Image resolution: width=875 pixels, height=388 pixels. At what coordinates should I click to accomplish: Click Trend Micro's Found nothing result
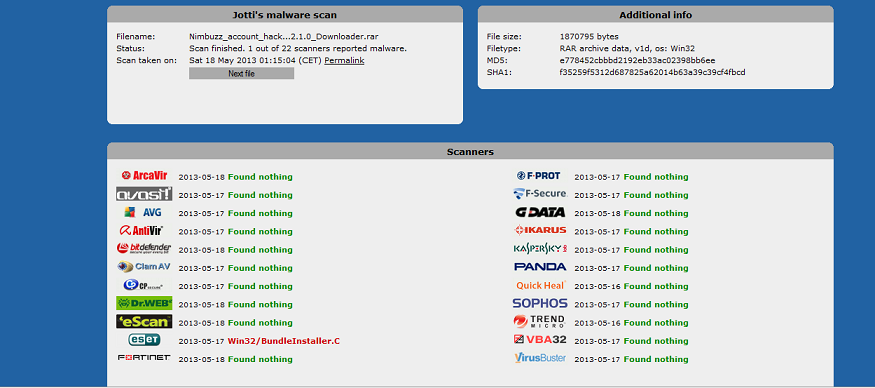click(x=656, y=323)
